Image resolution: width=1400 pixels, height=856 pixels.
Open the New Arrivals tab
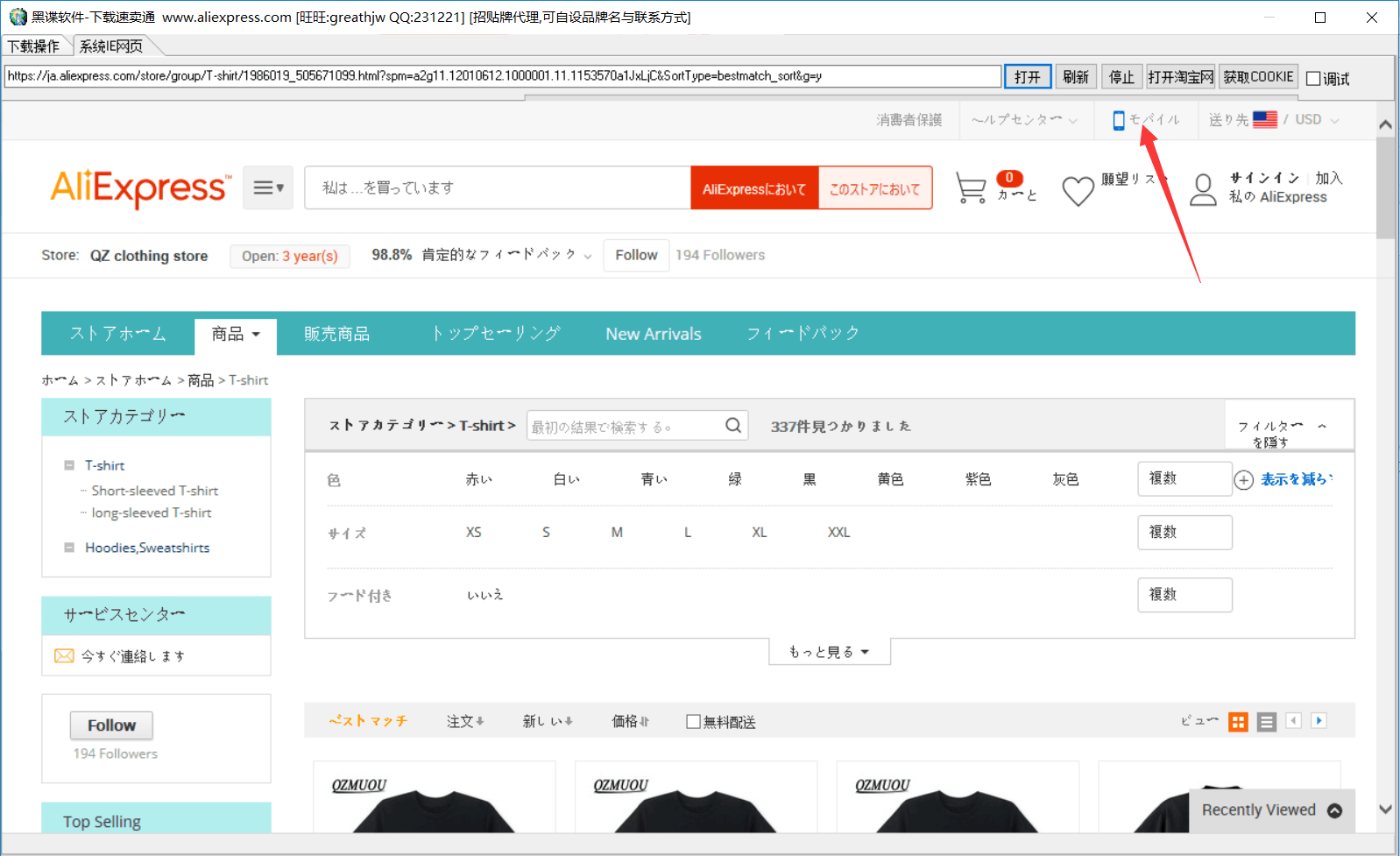654,334
